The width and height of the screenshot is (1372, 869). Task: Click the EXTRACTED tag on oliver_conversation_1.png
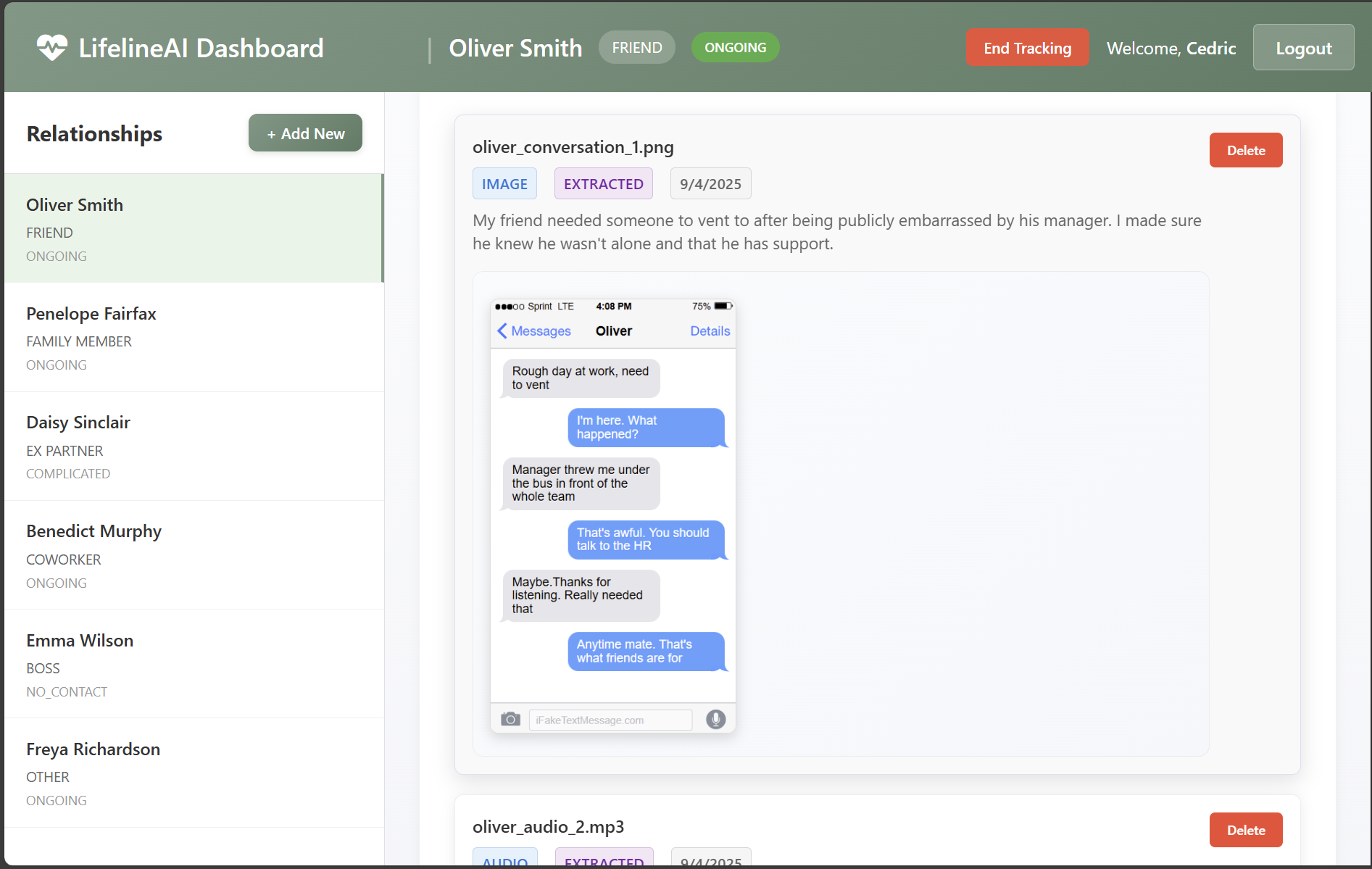click(603, 184)
